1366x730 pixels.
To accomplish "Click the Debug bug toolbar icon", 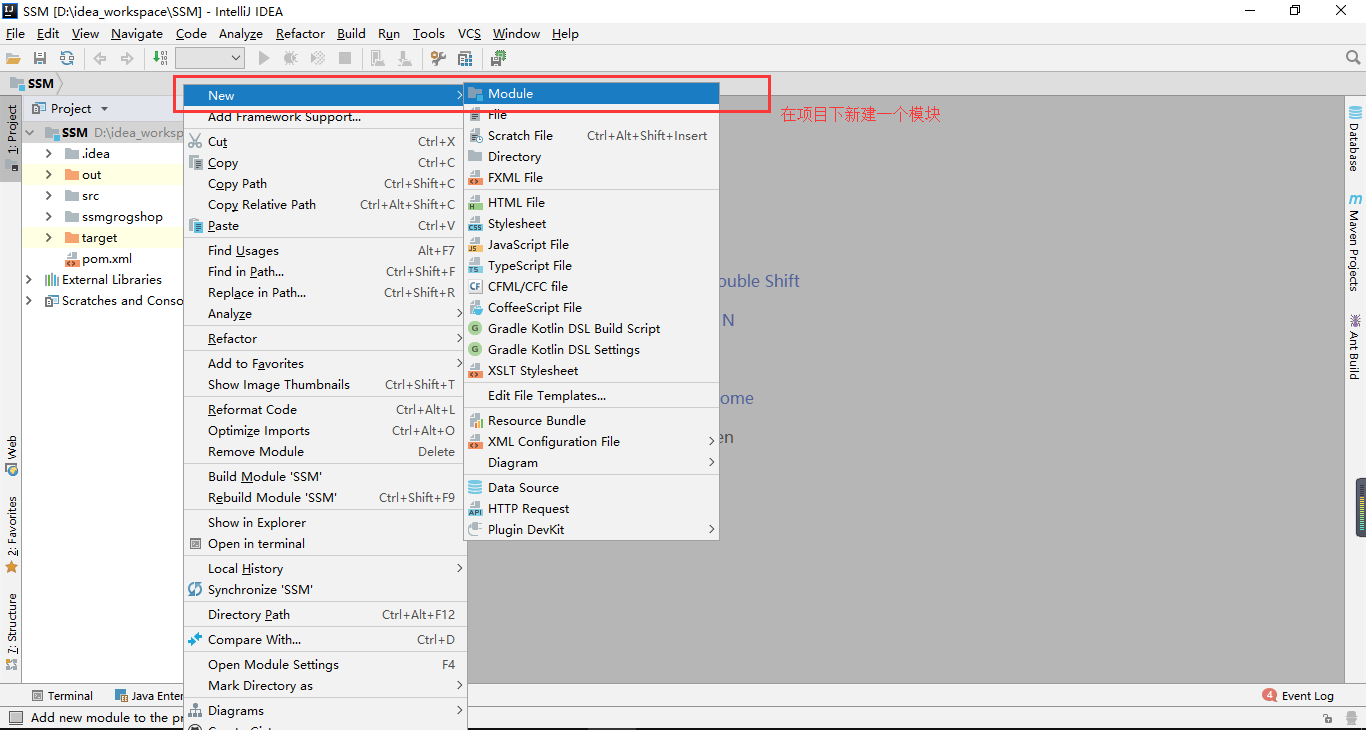I will point(291,59).
